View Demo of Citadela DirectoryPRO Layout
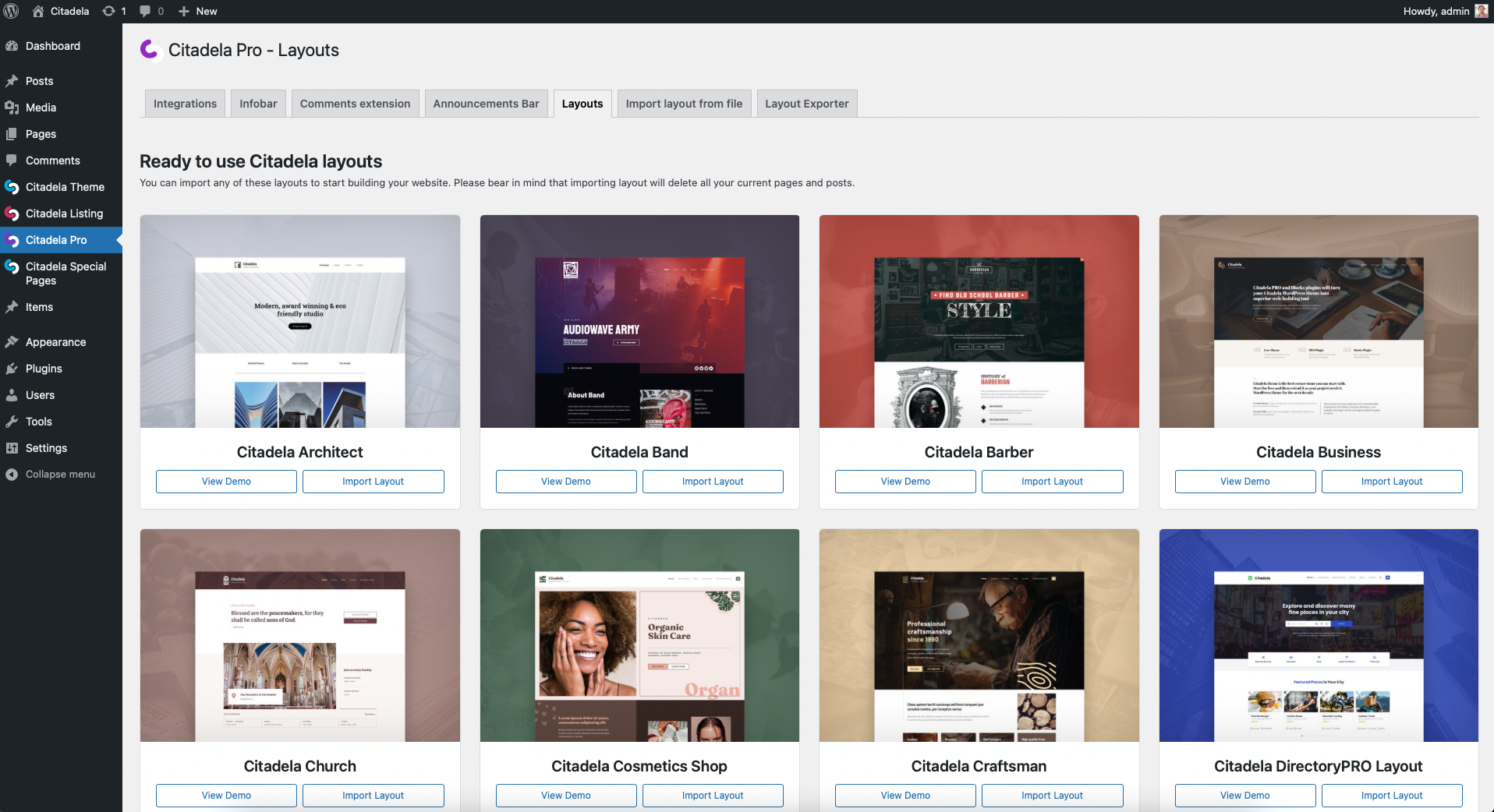 click(1245, 796)
